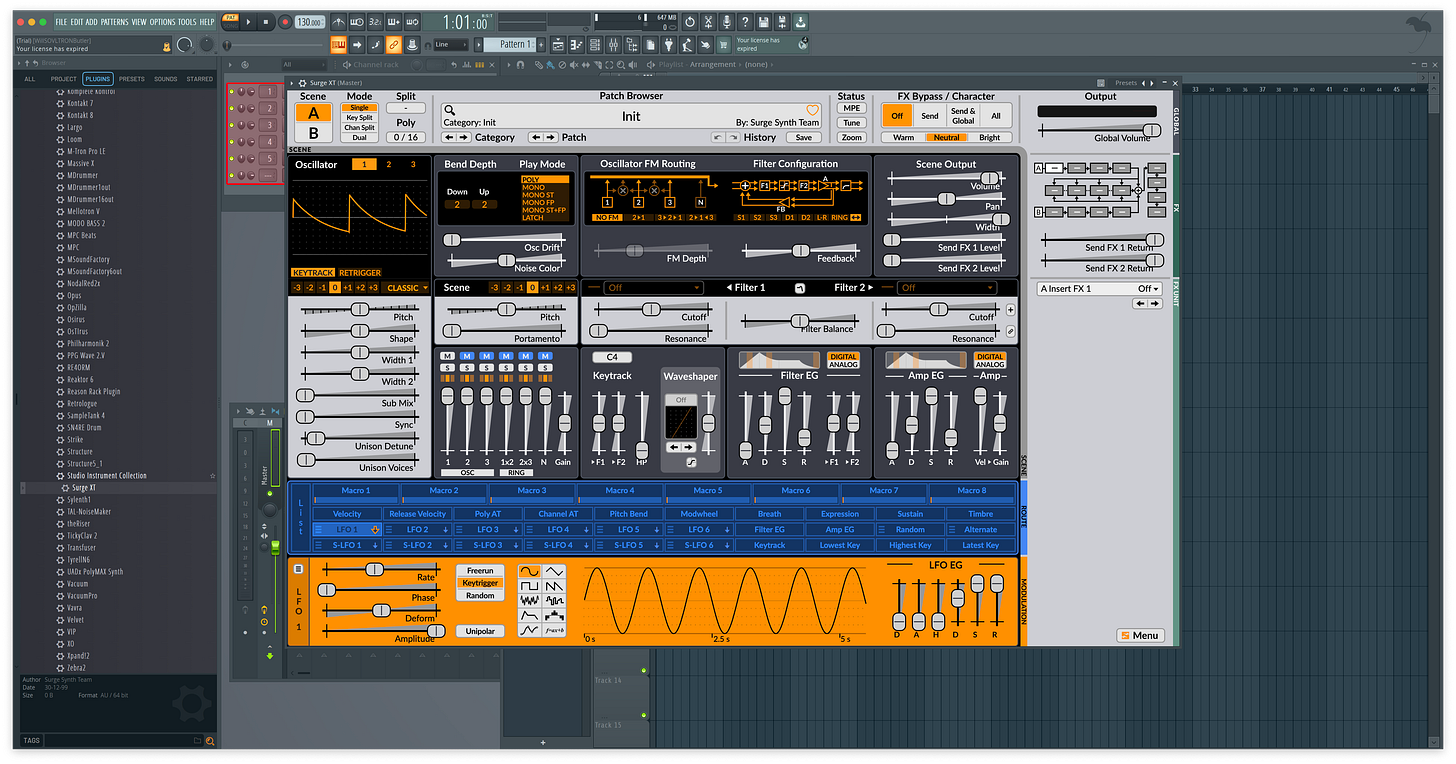Toggle the RETRIGGER oscillator option
The height and width of the screenshot is (764, 1456).
click(359, 272)
